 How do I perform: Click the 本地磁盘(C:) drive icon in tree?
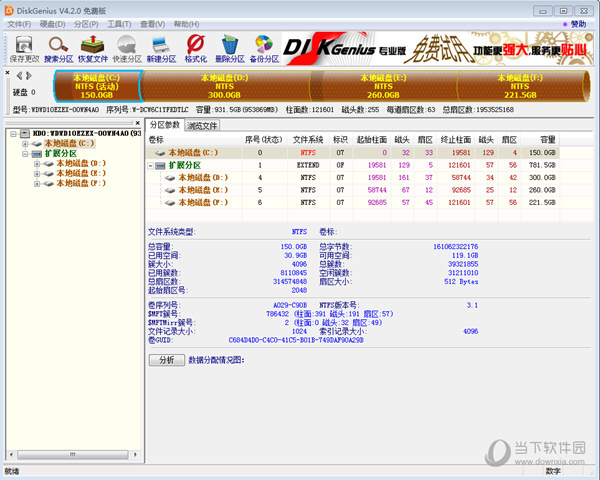[x=37, y=144]
